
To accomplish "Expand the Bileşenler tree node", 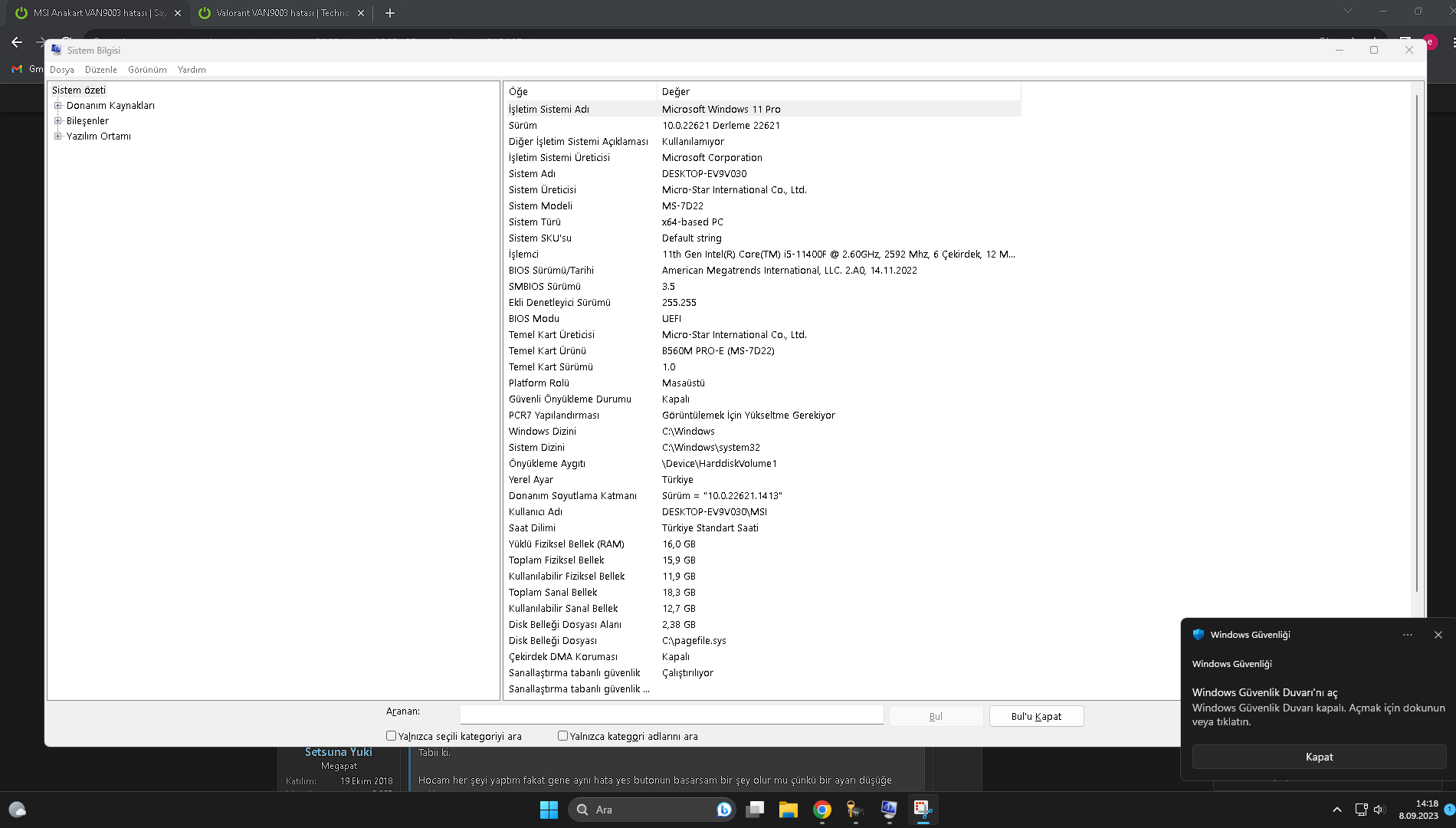I will (x=58, y=121).
